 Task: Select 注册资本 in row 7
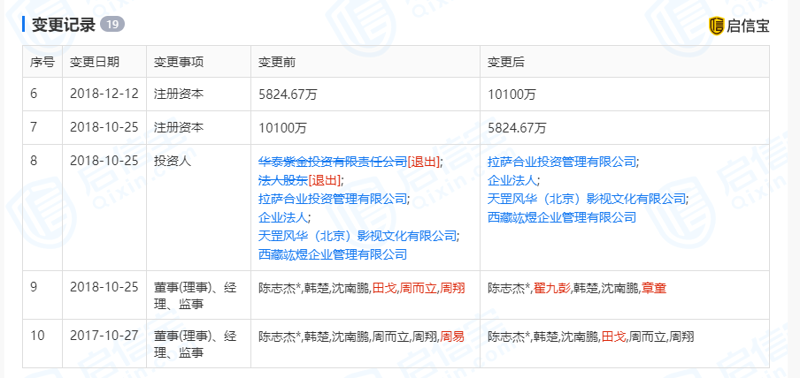179,127
